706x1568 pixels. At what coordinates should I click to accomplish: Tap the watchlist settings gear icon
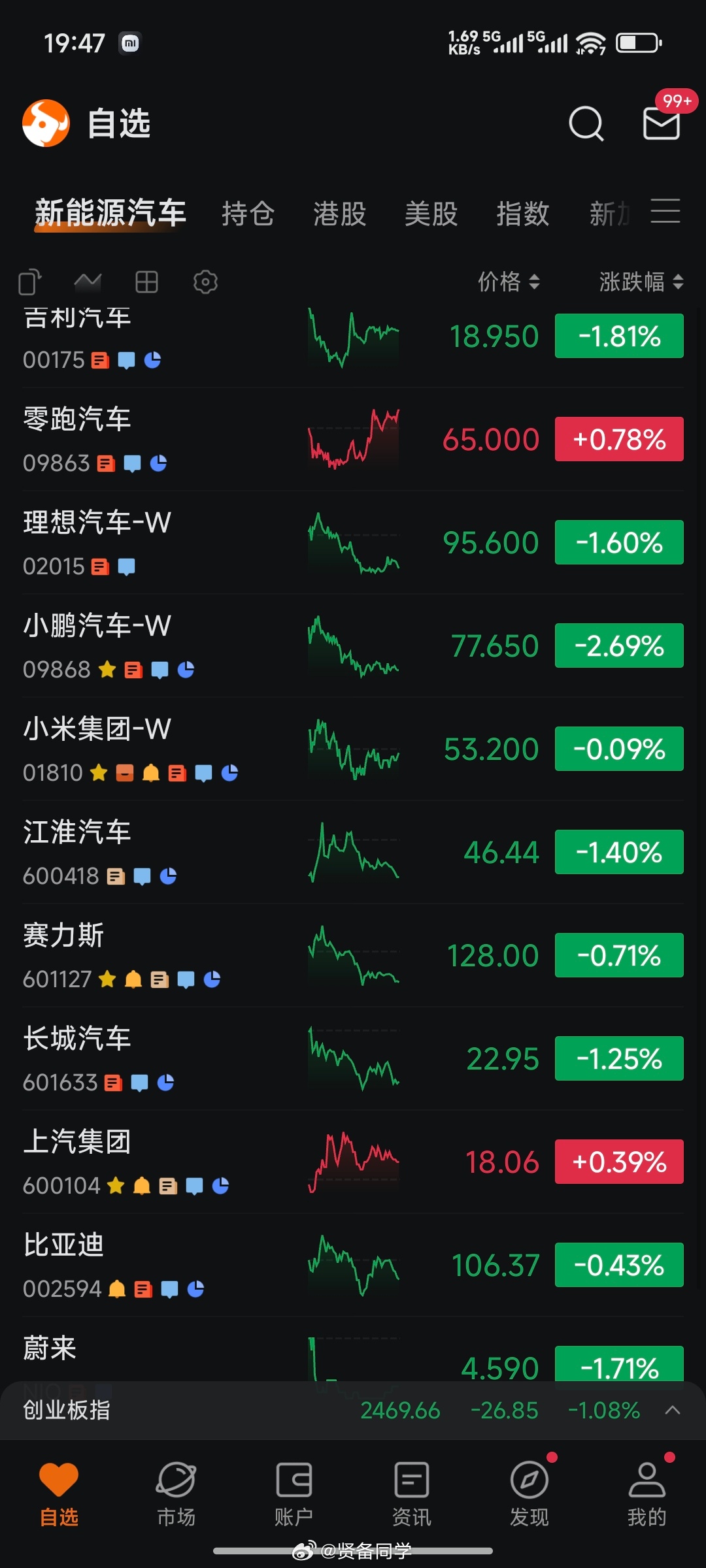(x=205, y=282)
